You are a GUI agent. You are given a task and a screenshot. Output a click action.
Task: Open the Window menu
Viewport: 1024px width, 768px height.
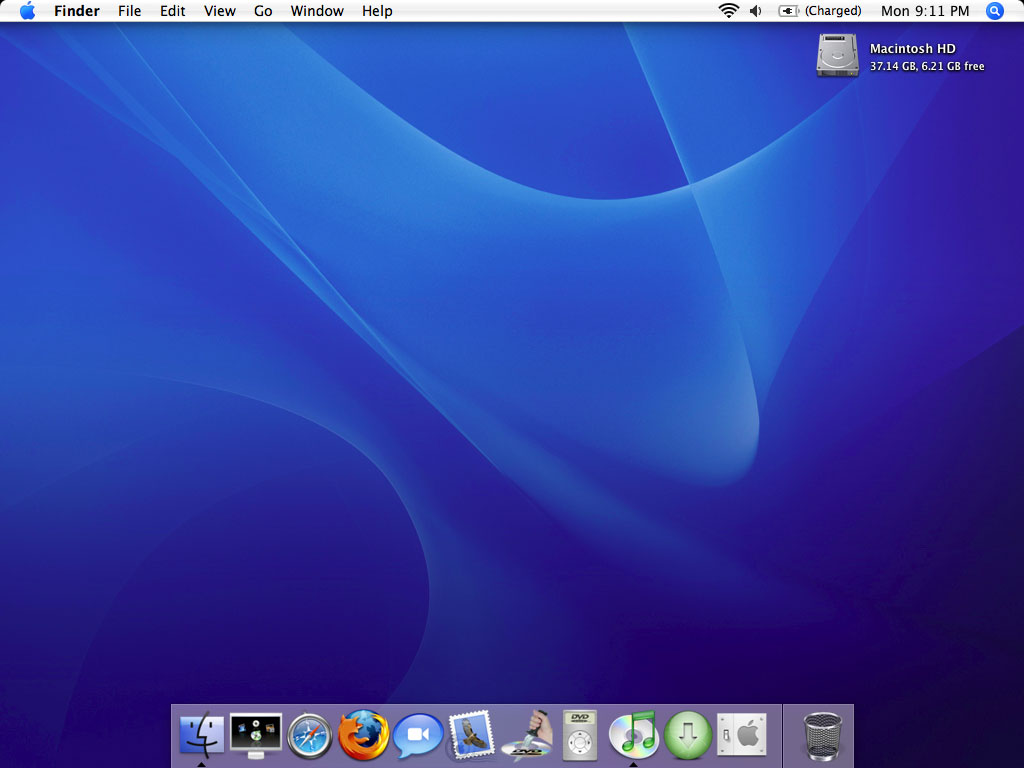pos(317,11)
